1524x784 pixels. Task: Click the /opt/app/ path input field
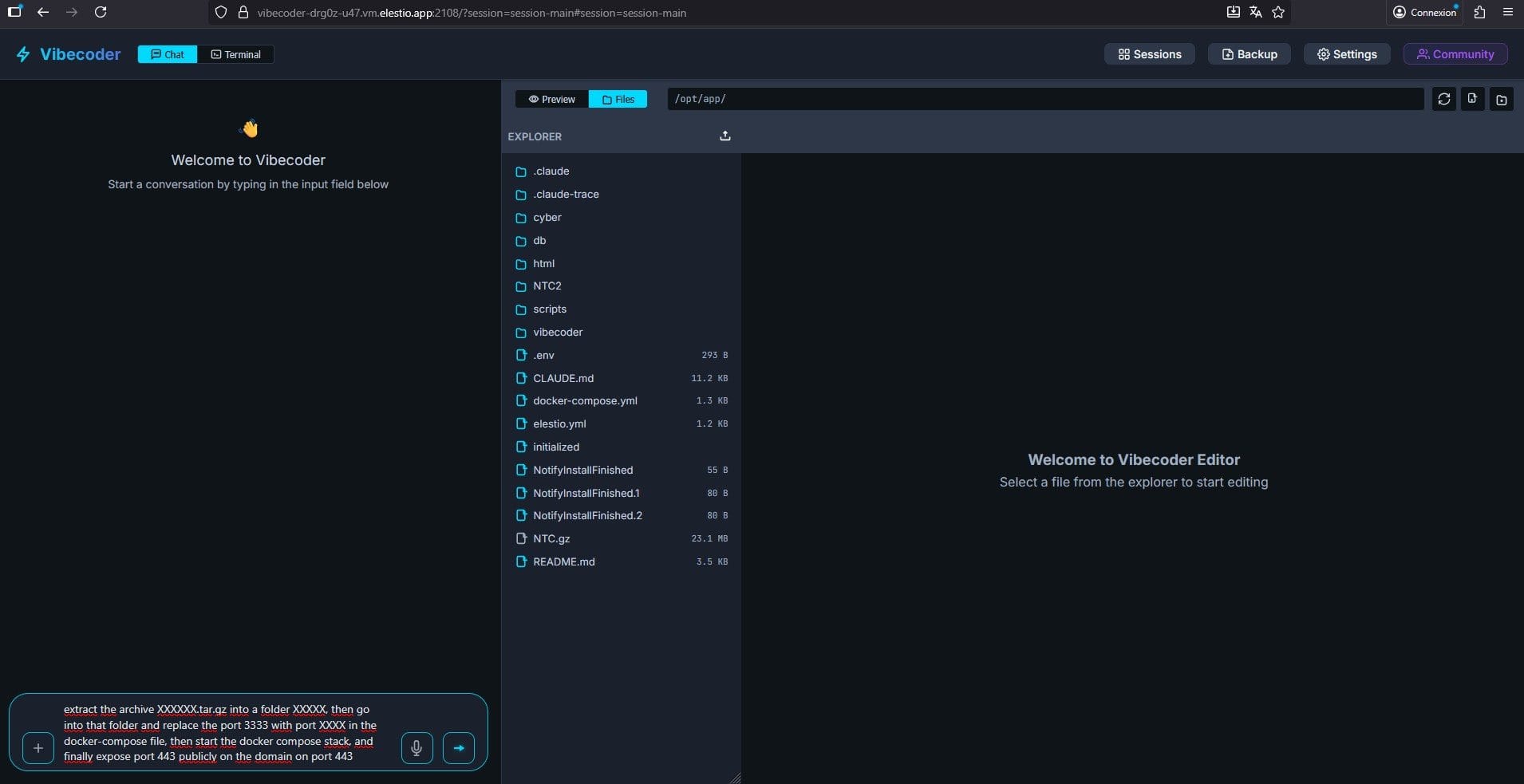[x=1045, y=99]
